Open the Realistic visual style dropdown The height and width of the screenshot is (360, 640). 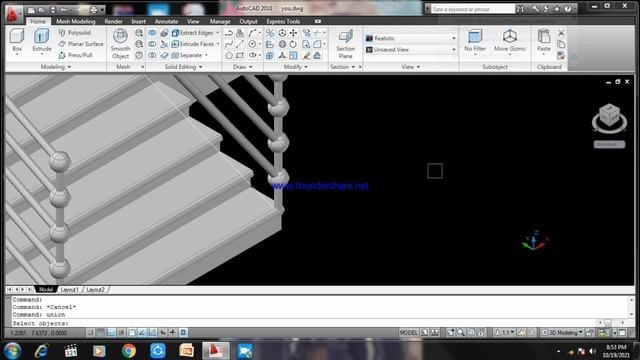click(x=411, y=38)
